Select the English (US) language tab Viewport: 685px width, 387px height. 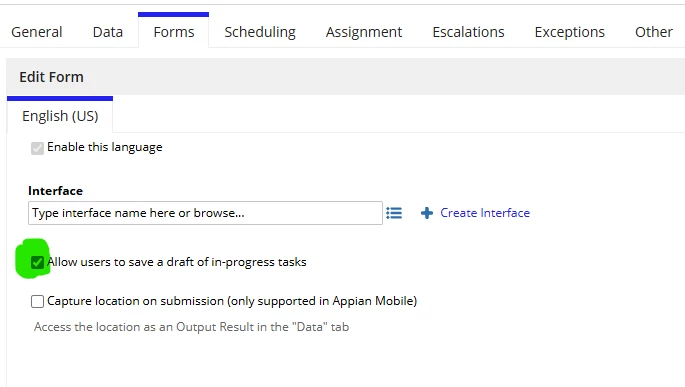[60, 116]
